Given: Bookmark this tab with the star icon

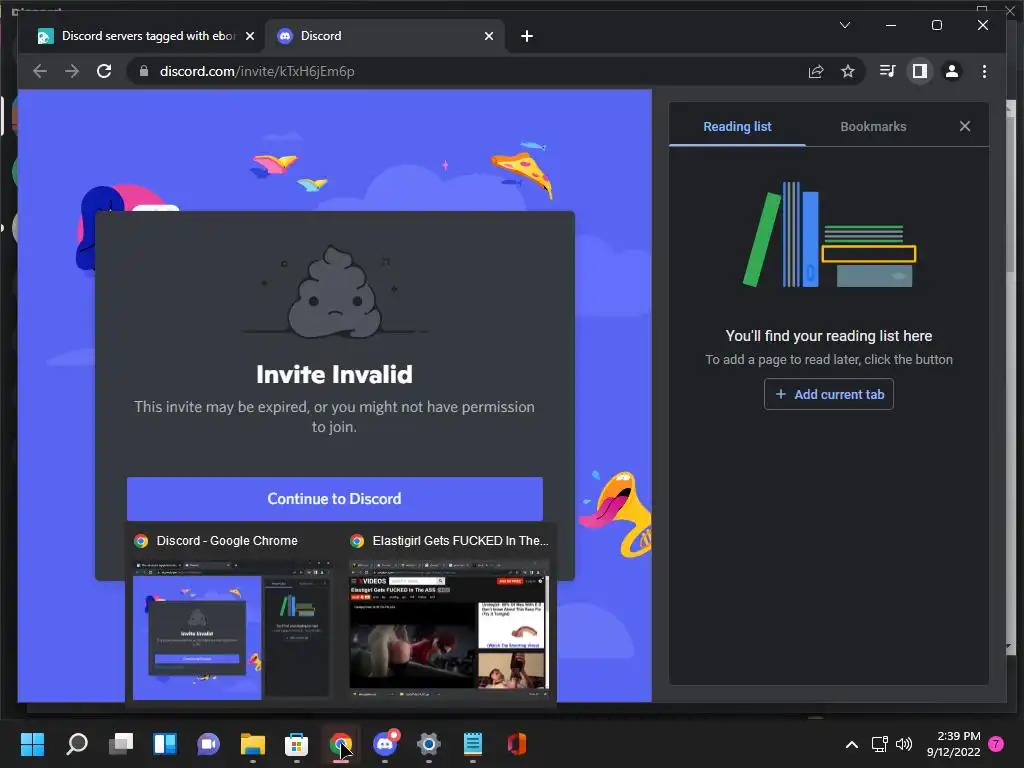Looking at the screenshot, I should pos(848,71).
